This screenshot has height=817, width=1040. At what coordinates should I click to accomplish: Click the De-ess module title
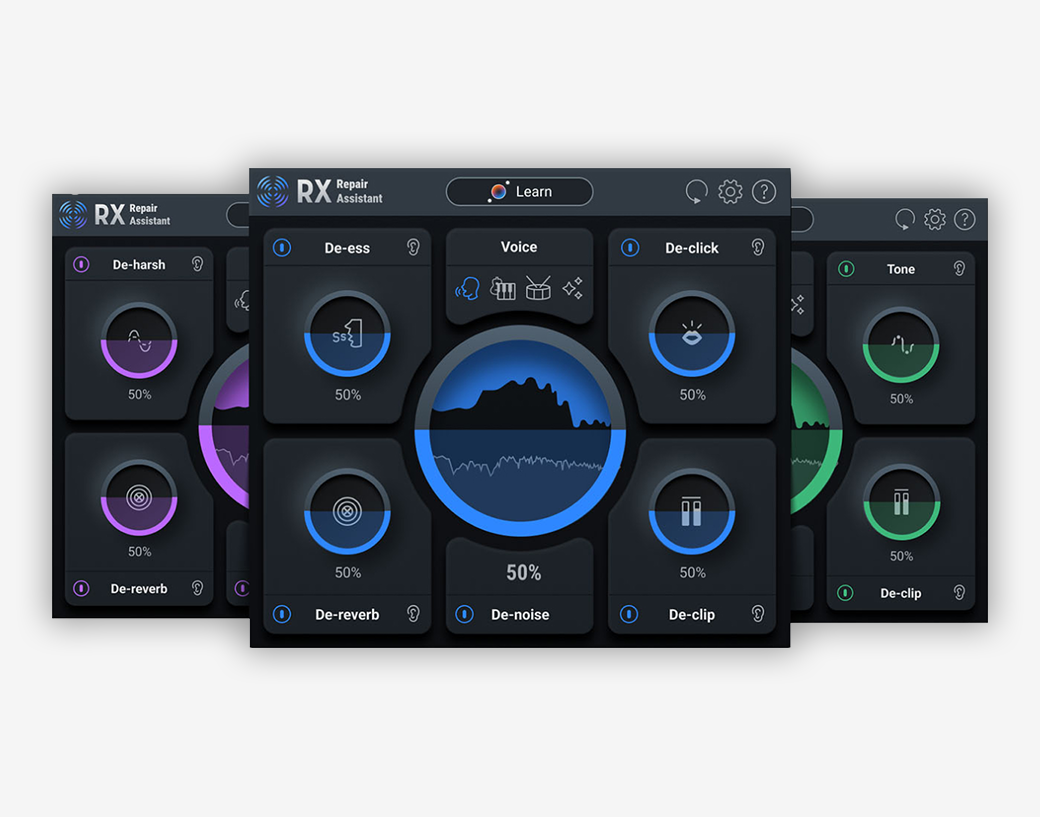[x=347, y=248]
